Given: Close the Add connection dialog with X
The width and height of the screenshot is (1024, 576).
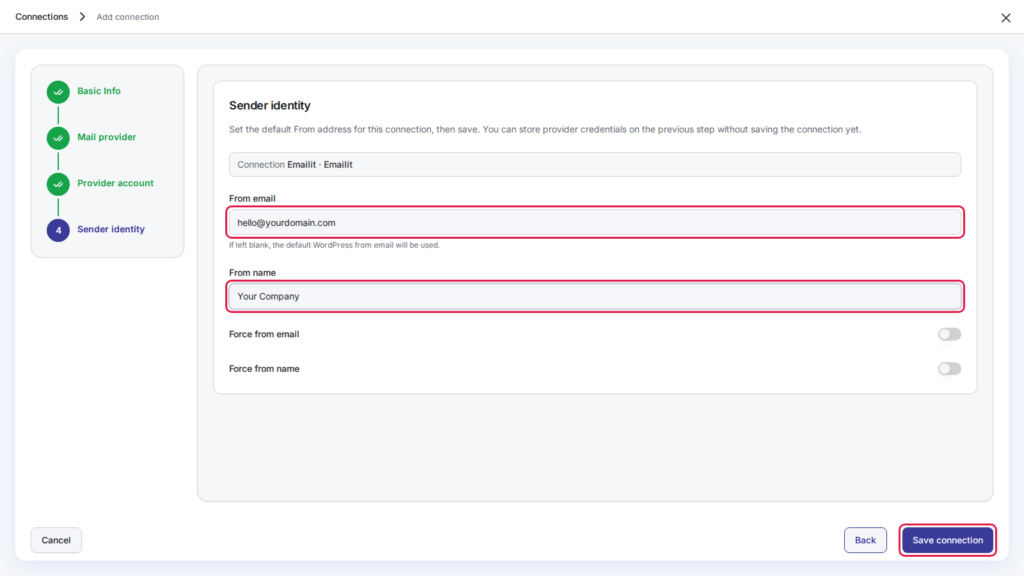Looking at the screenshot, I should click(x=1006, y=18).
